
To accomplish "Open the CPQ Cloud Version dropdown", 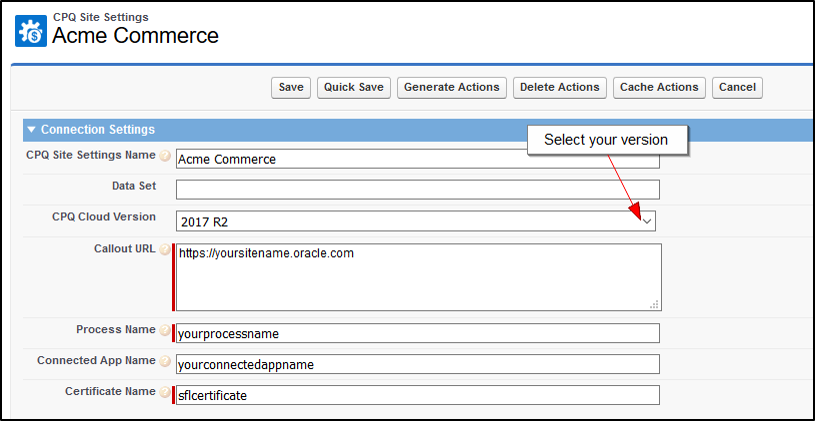I will (647, 220).
